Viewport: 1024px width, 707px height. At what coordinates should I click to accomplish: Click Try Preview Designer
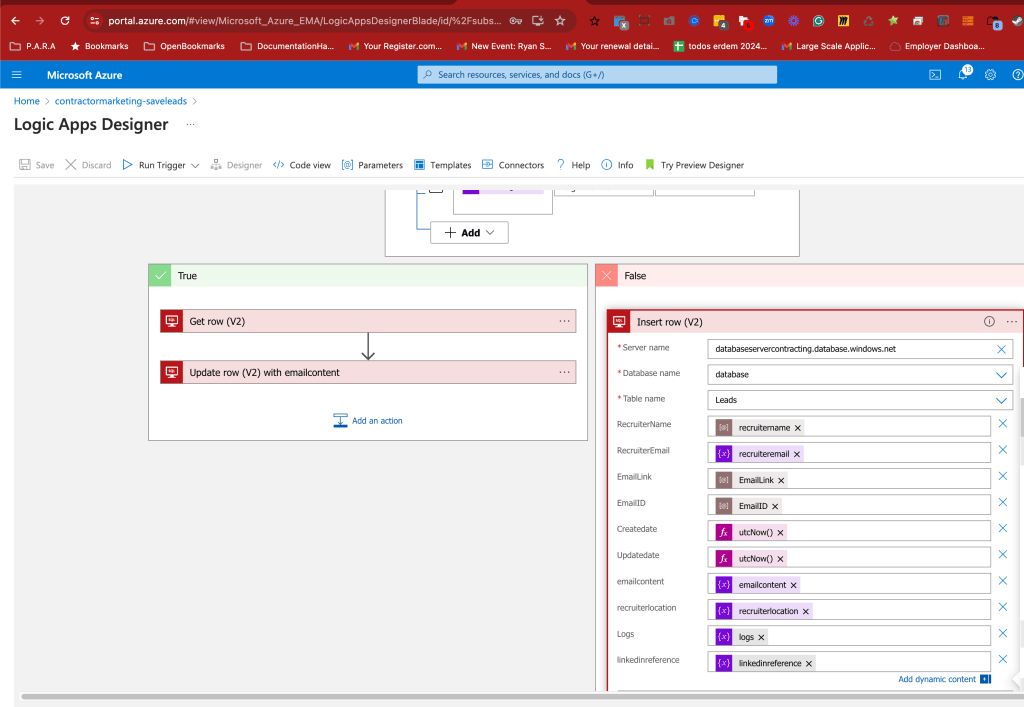point(694,165)
